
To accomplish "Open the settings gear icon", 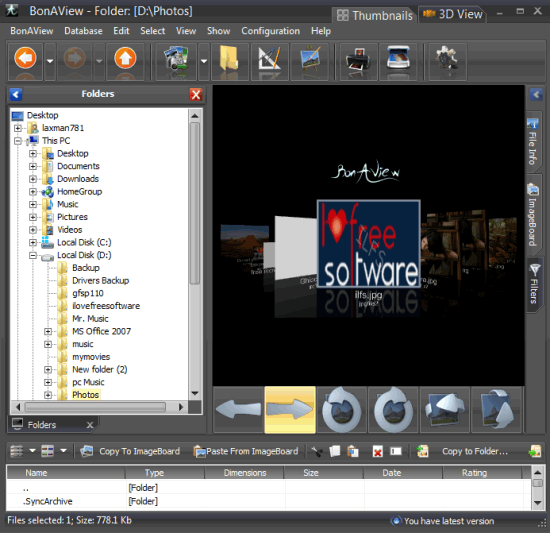I will pyautogui.click(x=447, y=61).
